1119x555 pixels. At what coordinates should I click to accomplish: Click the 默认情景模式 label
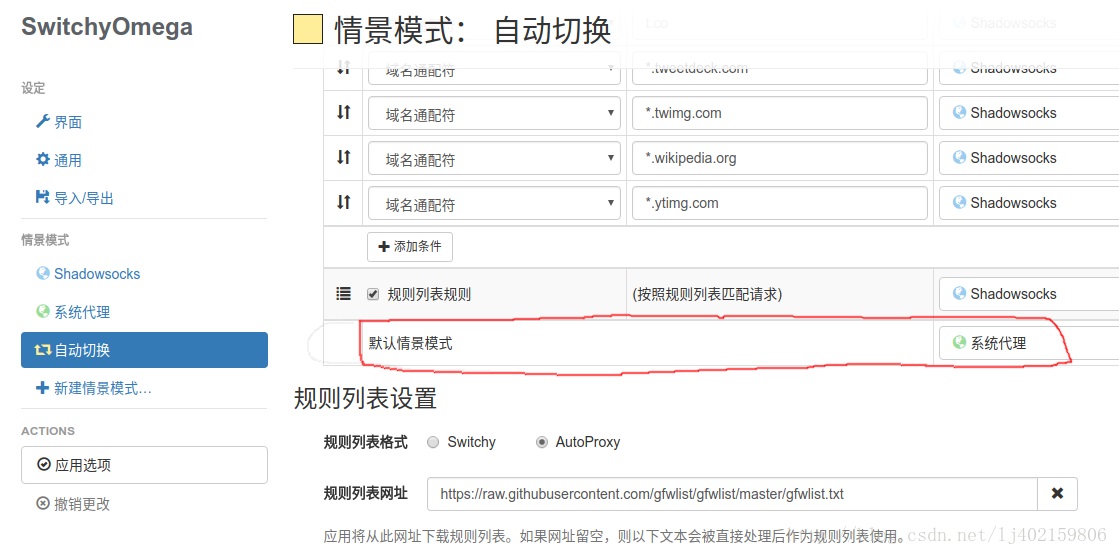coord(410,343)
